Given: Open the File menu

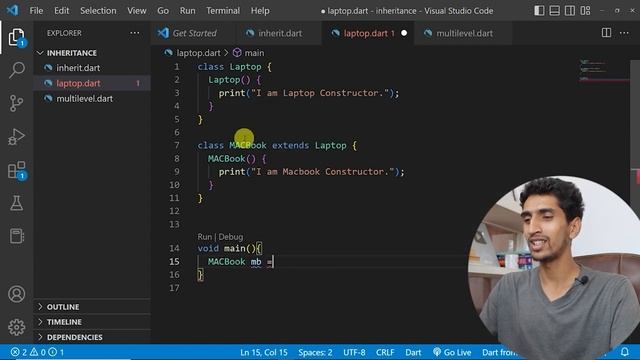Looking at the screenshot, I should (x=36, y=11).
